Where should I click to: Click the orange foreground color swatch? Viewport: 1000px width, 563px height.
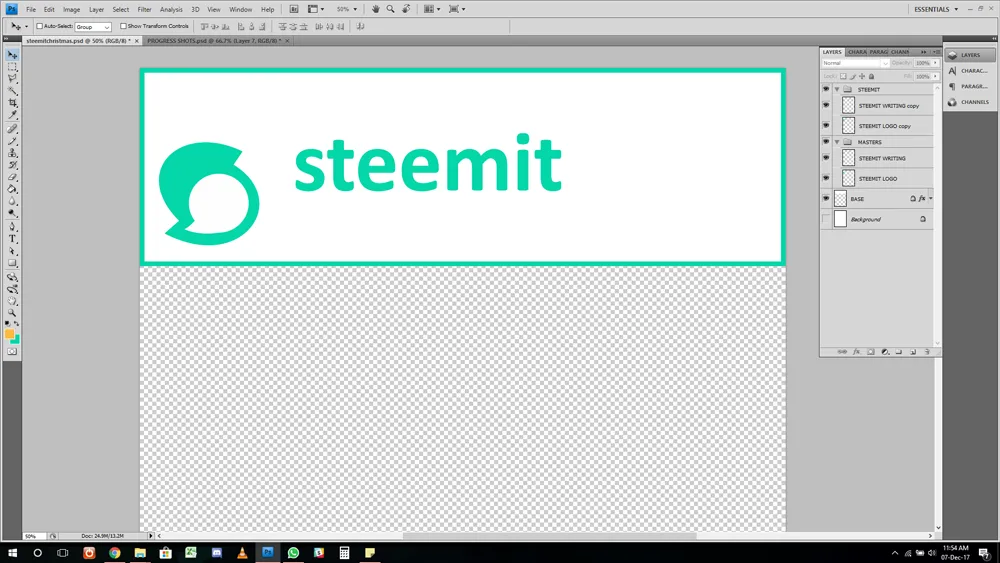[9, 333]
